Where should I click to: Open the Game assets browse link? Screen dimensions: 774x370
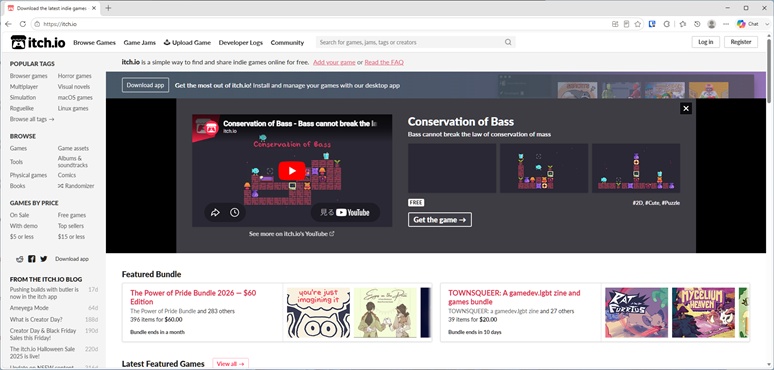tap(74, 148)
